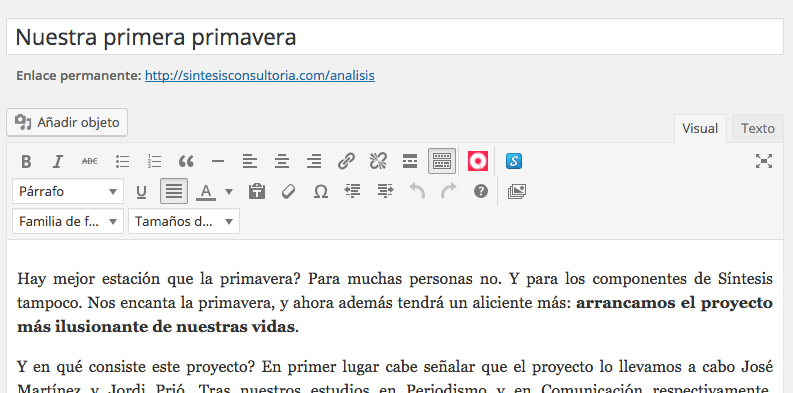Image resolution: width=793 pixels, height=393 pixels.
Task: Center align the text
Action: point(282,161)
